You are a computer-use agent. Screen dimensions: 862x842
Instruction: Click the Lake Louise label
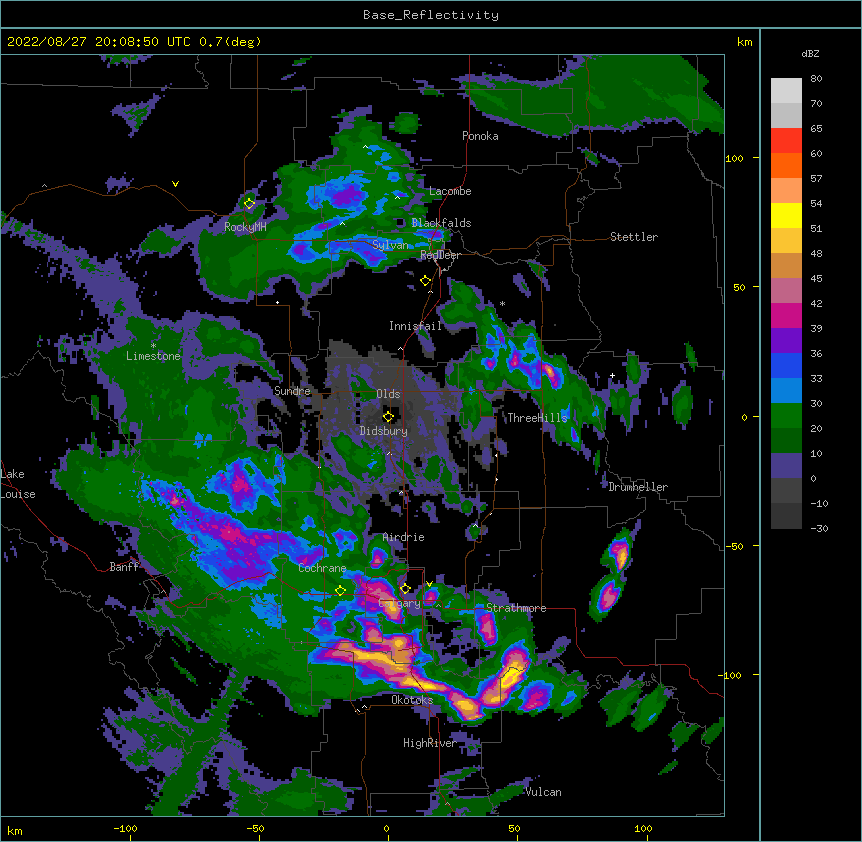[18, 484]
